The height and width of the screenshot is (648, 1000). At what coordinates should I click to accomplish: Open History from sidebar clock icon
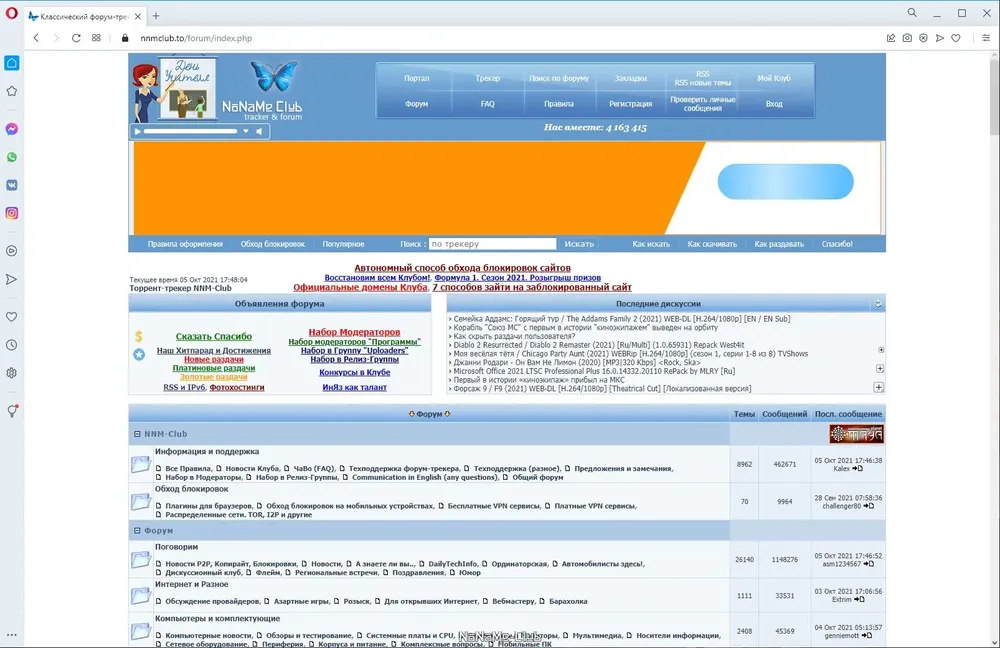coord(11,345)
